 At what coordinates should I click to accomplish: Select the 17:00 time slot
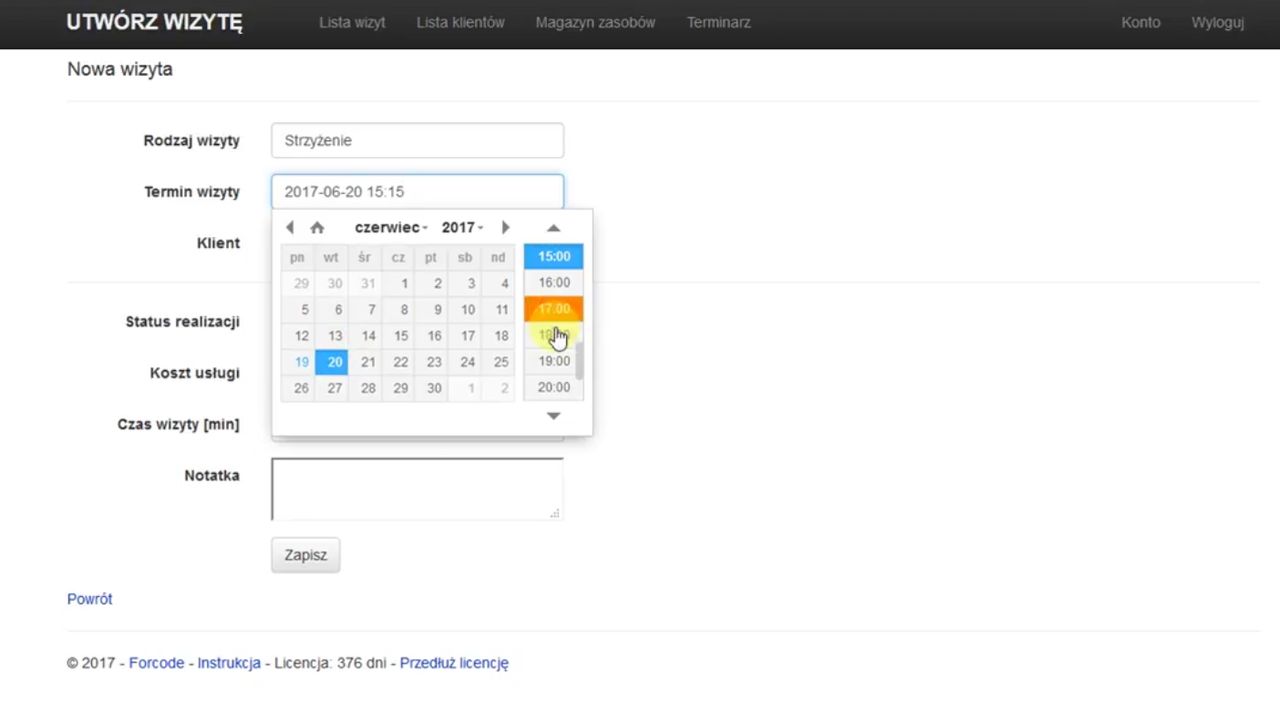(x=554, y=309)
